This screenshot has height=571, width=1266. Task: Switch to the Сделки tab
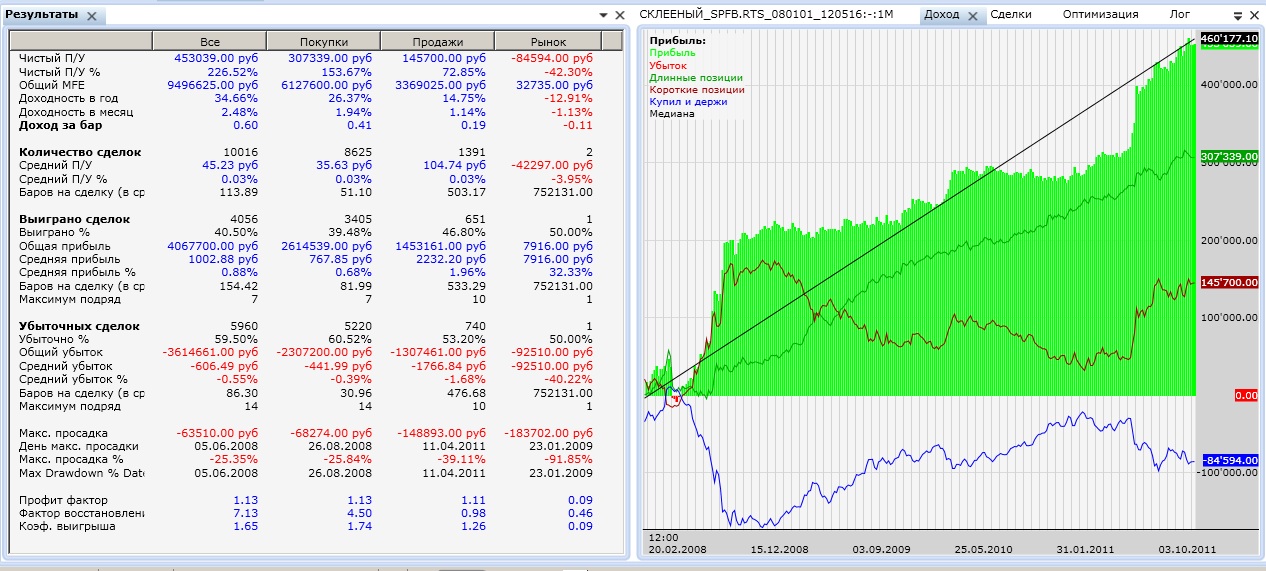[x=1010, y=14]
